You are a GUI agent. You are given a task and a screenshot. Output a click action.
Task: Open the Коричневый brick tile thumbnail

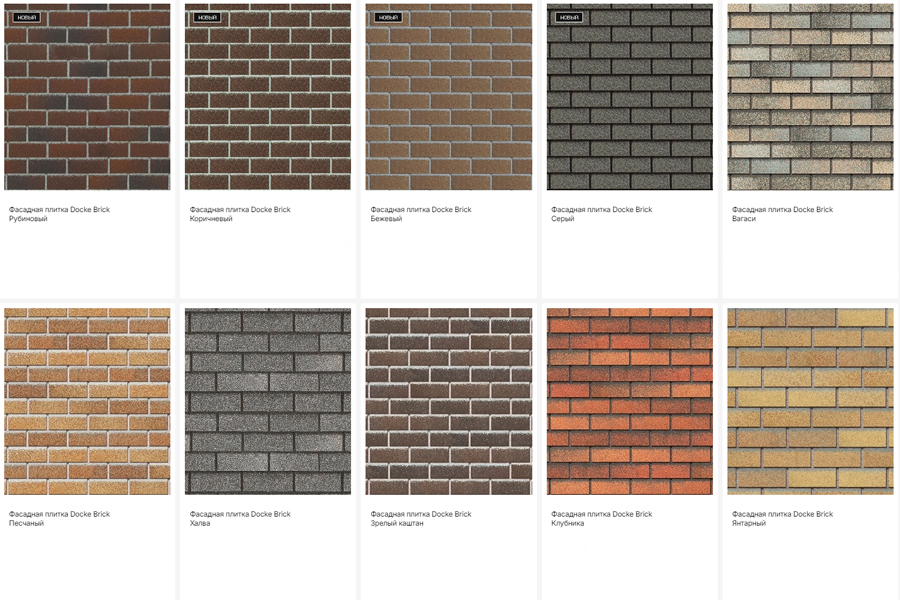[x=268, y=97]
